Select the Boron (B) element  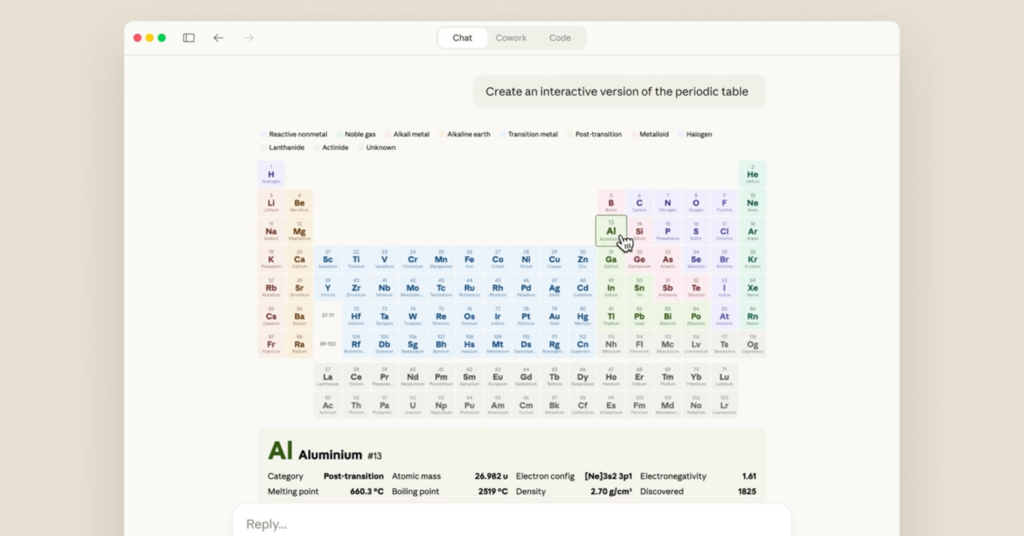pos(611,203)
